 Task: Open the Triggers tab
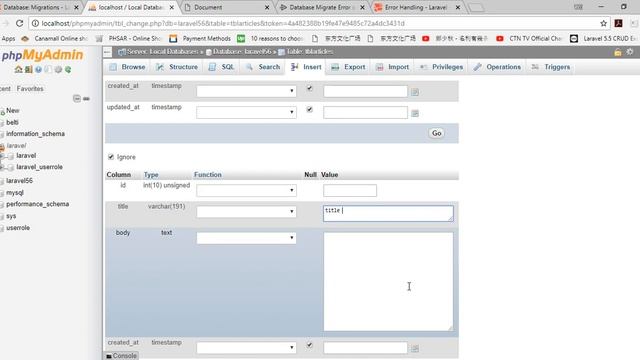click(551, 67)
